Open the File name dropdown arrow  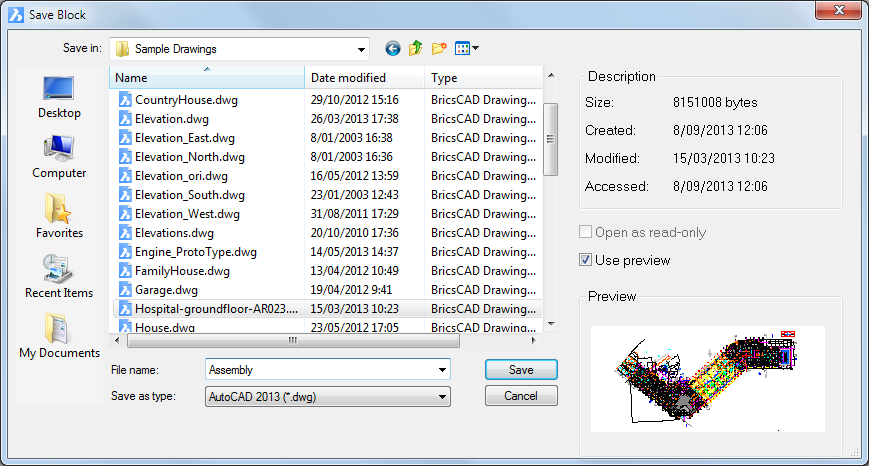[x=442, y=370]
